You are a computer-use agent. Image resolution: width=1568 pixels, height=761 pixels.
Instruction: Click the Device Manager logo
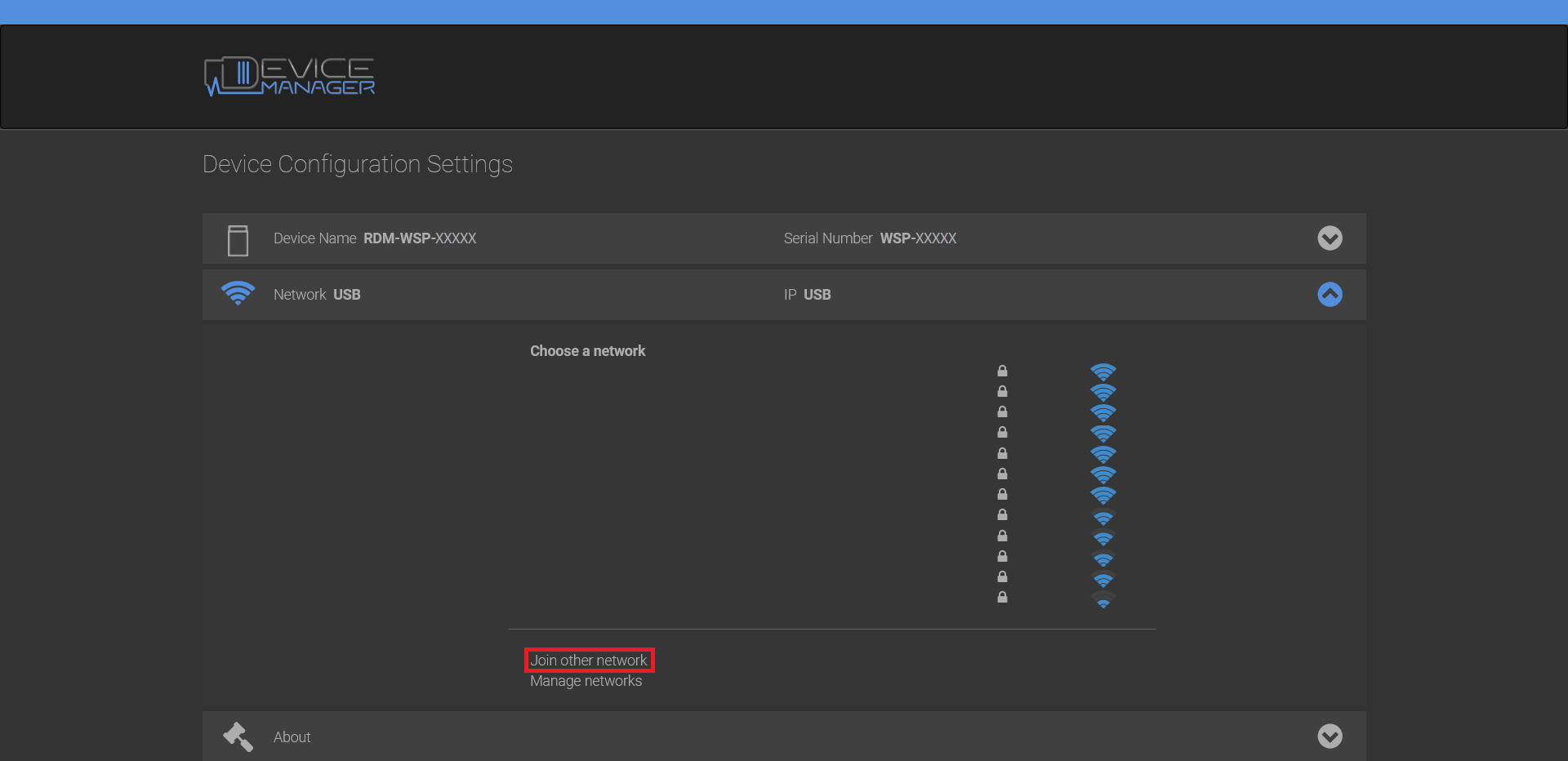pyautogui.click(x=289, y=77)
